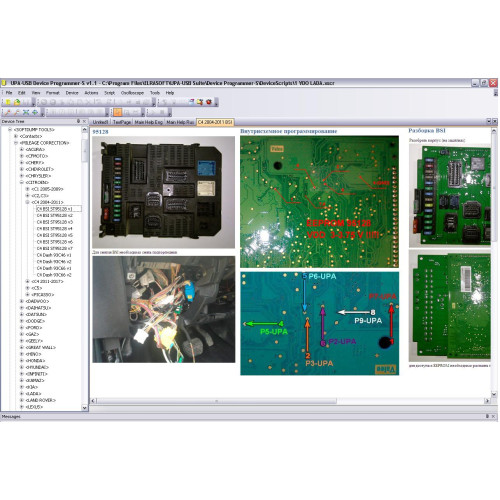500x500 pixels.
Task: Collapse the MILEAGE CORRECTION tree node
Action: pyautogui.click(x=16, y=143)
